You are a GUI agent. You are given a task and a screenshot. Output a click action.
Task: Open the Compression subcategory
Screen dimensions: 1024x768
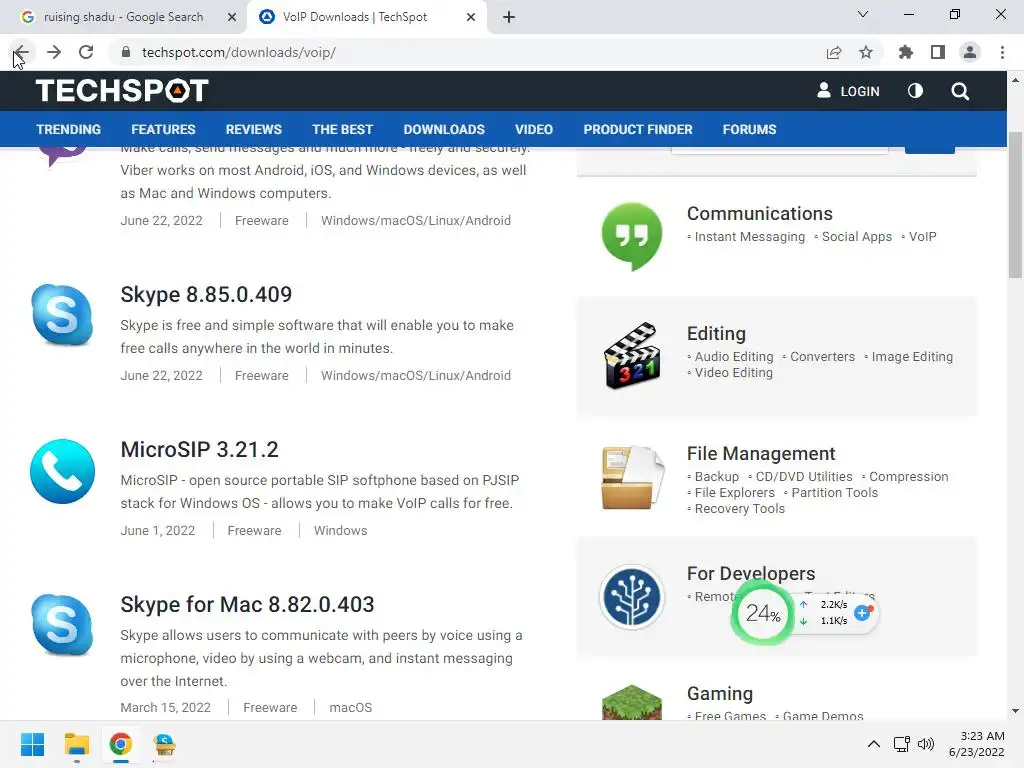[908, 477]
